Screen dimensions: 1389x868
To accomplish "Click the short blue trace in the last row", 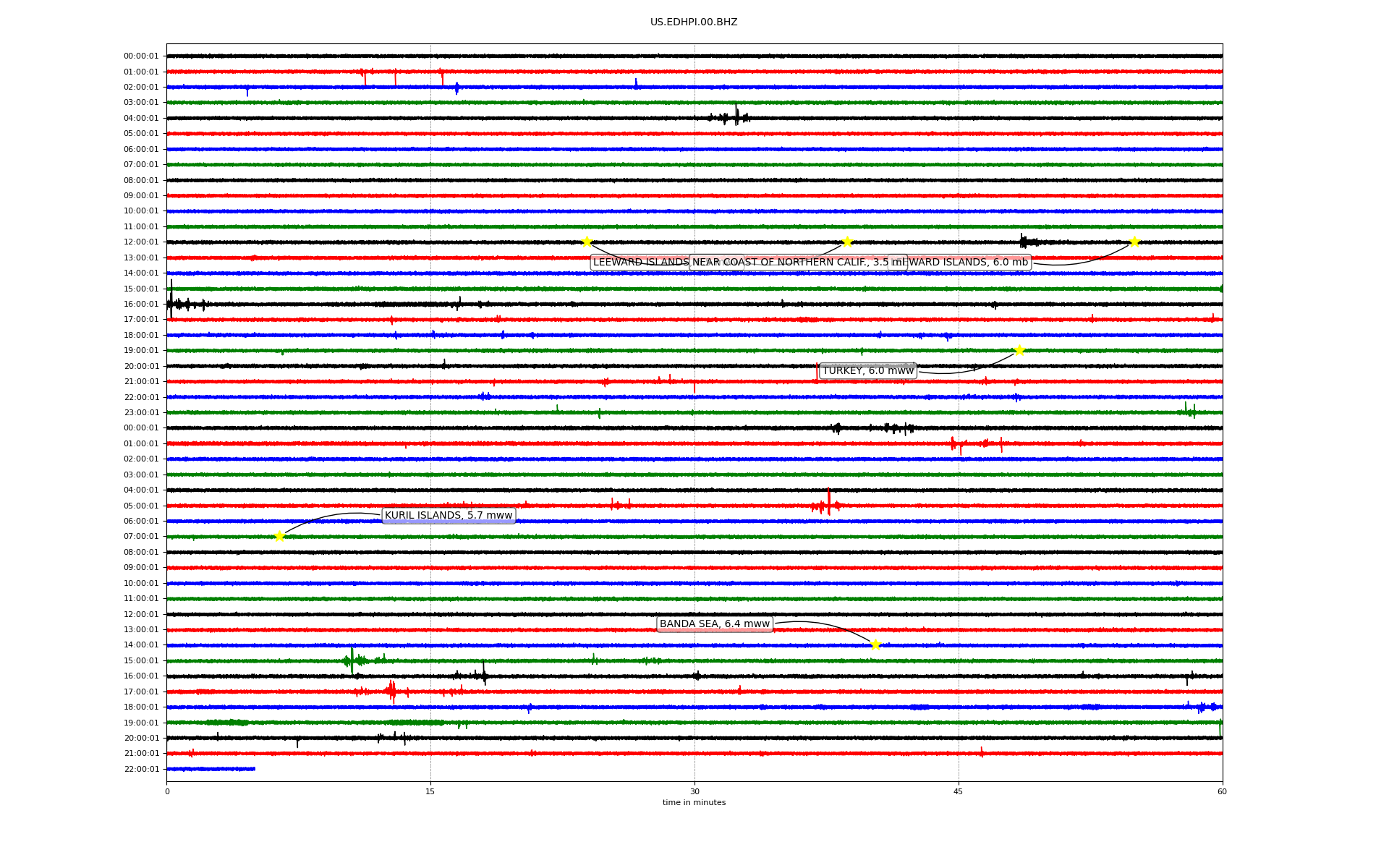I will 210,769.
